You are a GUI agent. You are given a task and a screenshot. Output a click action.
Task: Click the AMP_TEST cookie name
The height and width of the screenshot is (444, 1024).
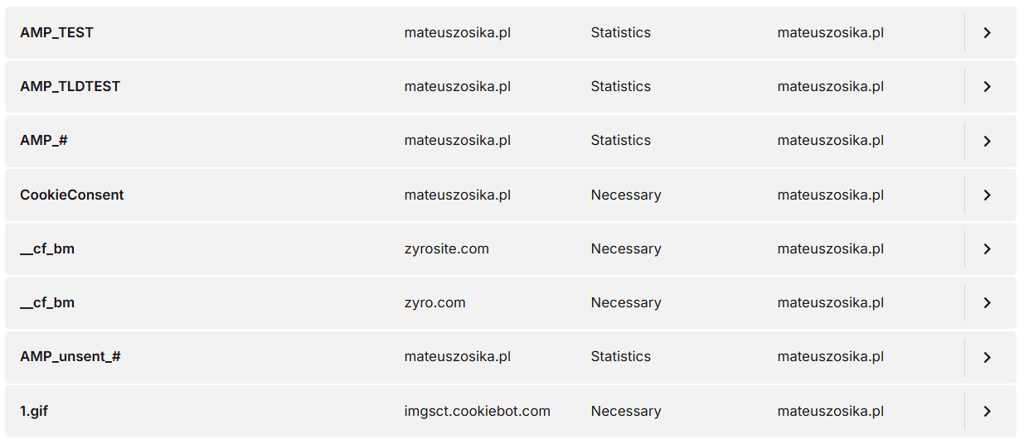[57, 33]
